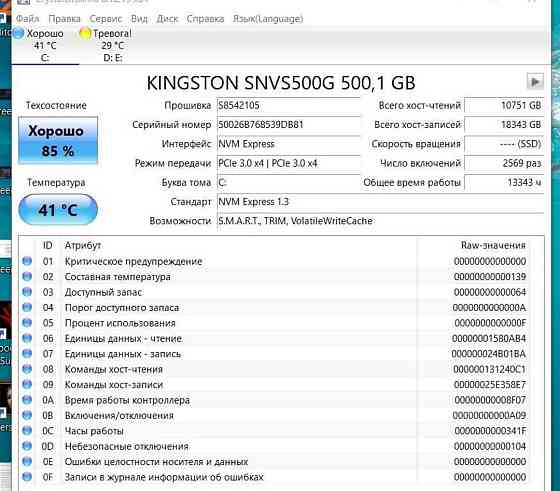560x491 pixels.
Task: Select the Ошибки целостности носителя и данных row
Action: [x=275, y=461]
